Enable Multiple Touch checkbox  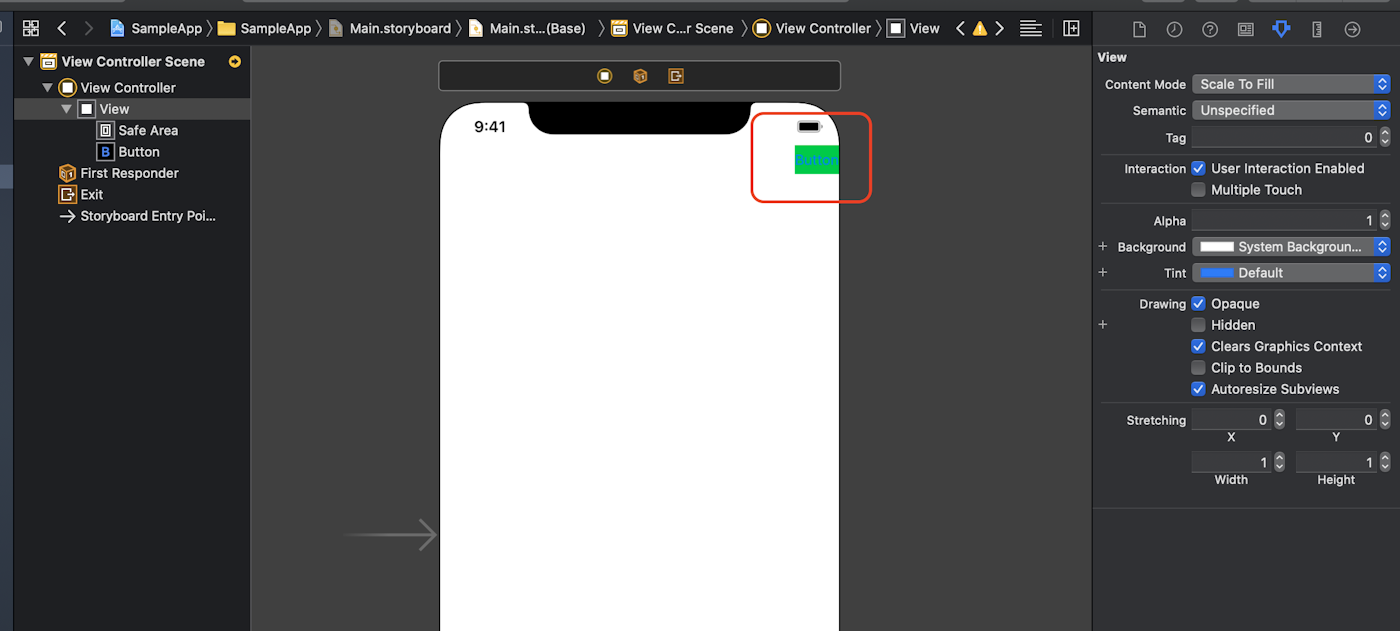pyautogui.click(x=1198, y=190)
